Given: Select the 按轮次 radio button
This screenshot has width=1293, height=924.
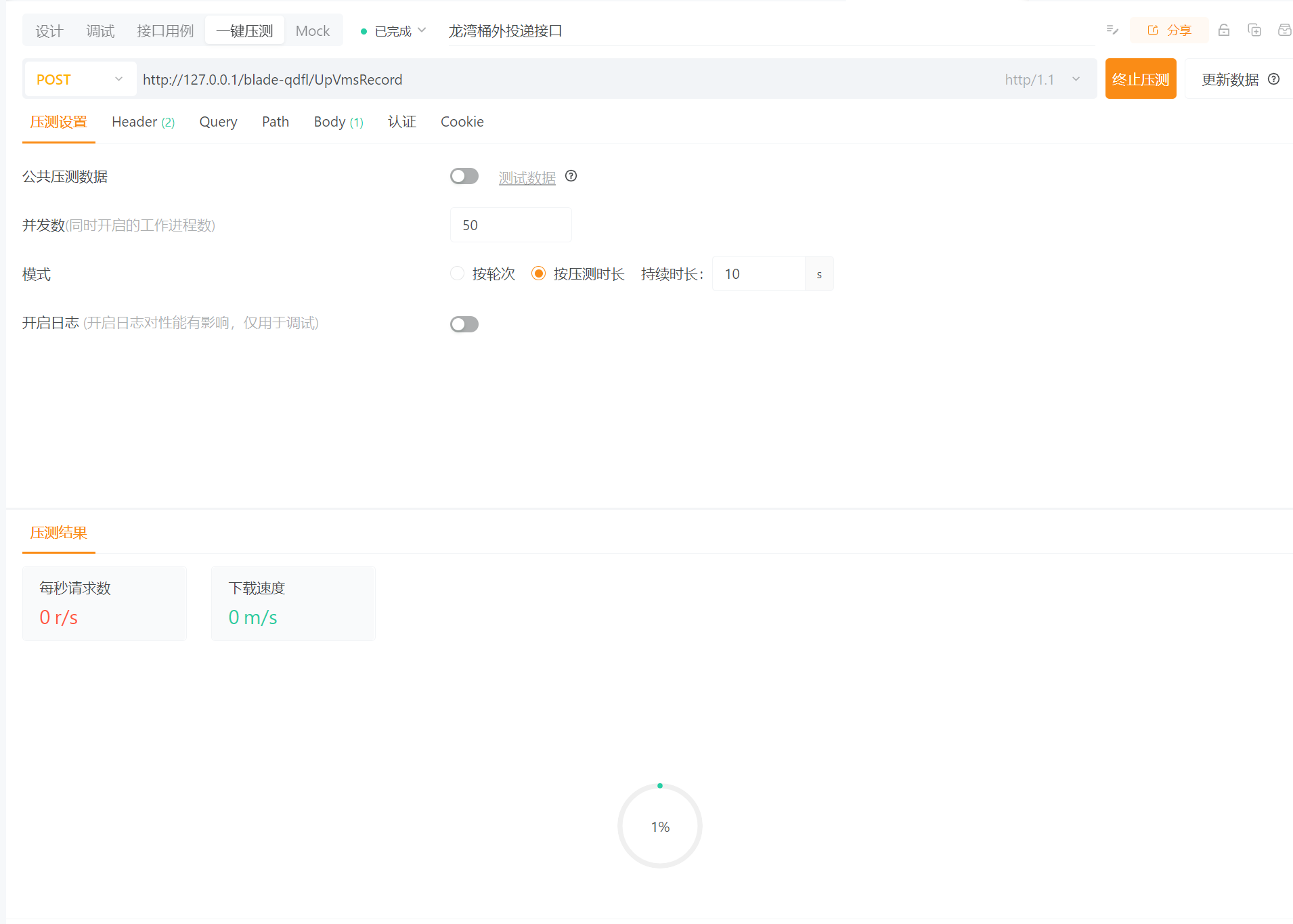Looking at the screenshot, I should coord(458,273).
